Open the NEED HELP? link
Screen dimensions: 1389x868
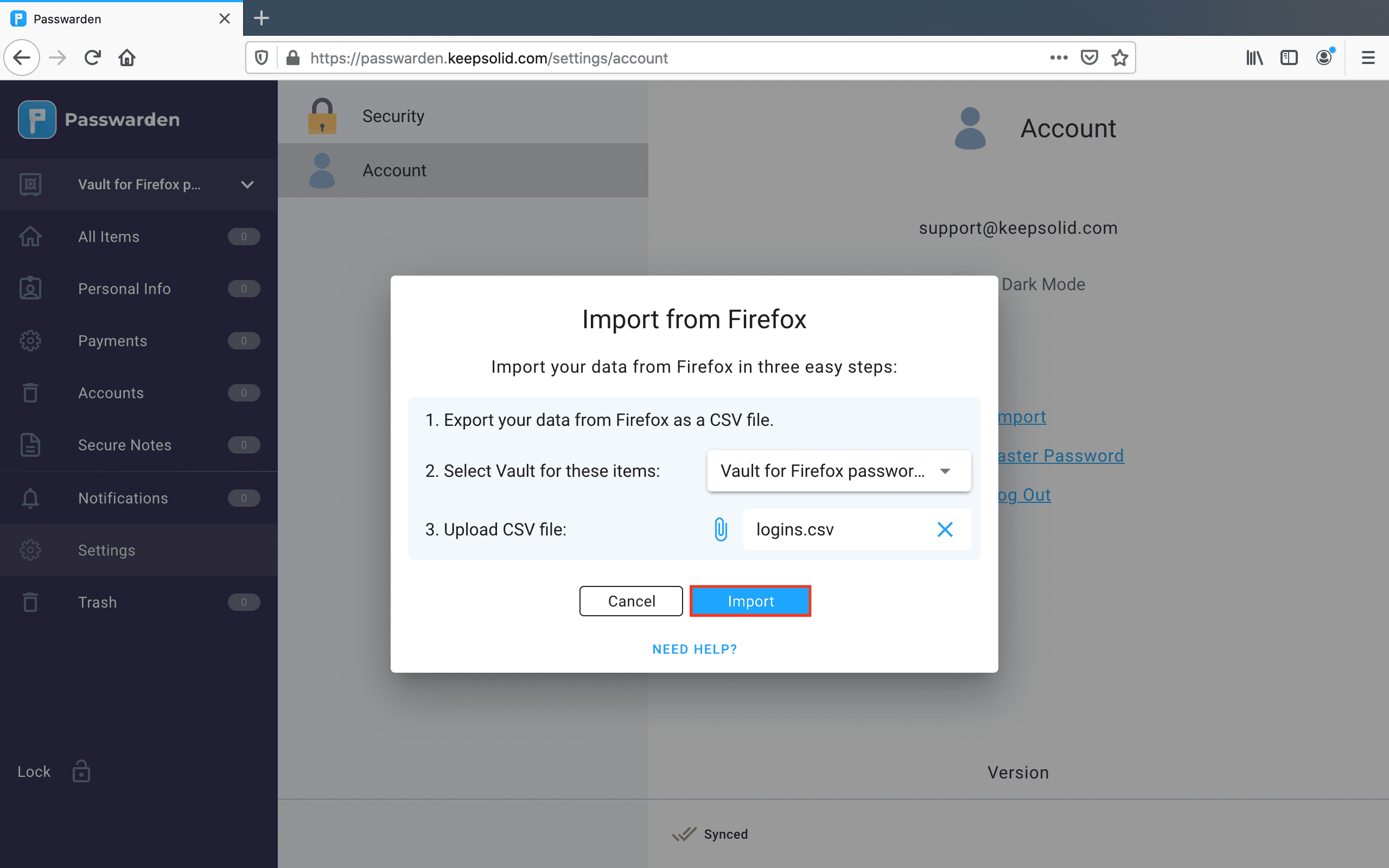pyautogui.click(x=694, y=649)
